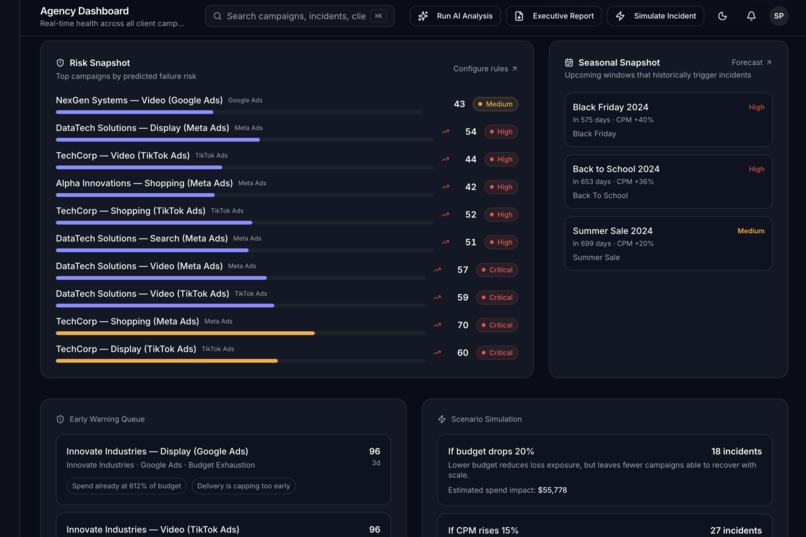The width and height of the screenshot is (806, 537).
Task: Click TechCorp Display TikTok orange risk bar
Action: pyautogui.click(x=241, y=361)
